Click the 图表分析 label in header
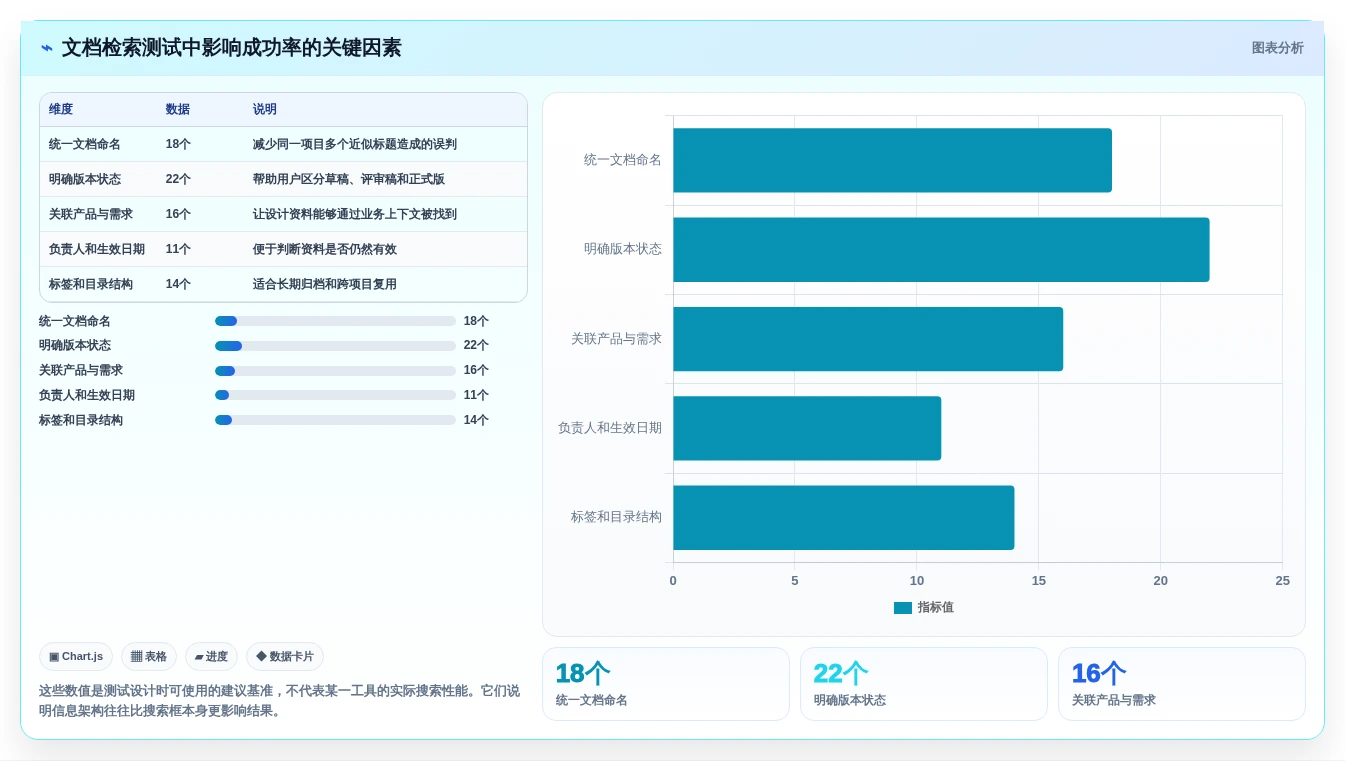This screenshot has height=761, width=1345. pos(1277,48)
